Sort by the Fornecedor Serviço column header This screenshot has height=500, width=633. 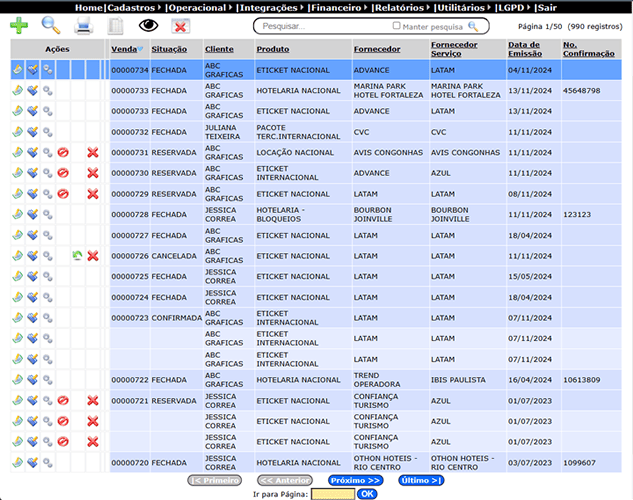454,49
